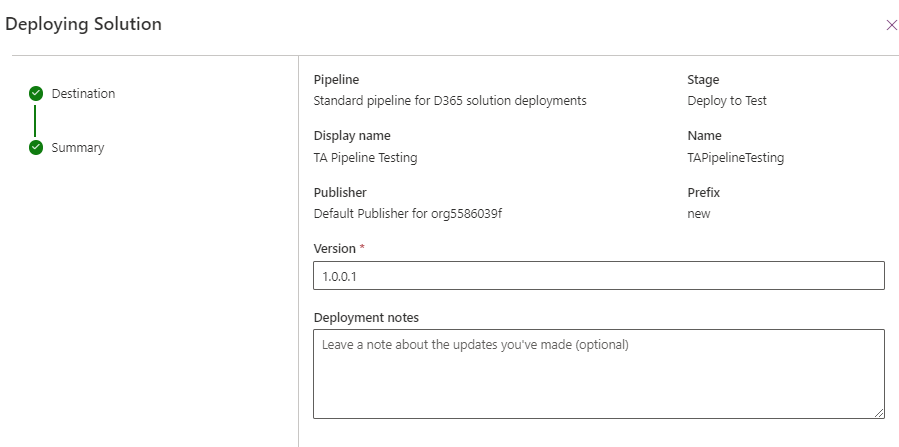Click the 'TA Pipeline Testing' display name
This screenshot has height=447, width=899.
click(x=365, y=157)
